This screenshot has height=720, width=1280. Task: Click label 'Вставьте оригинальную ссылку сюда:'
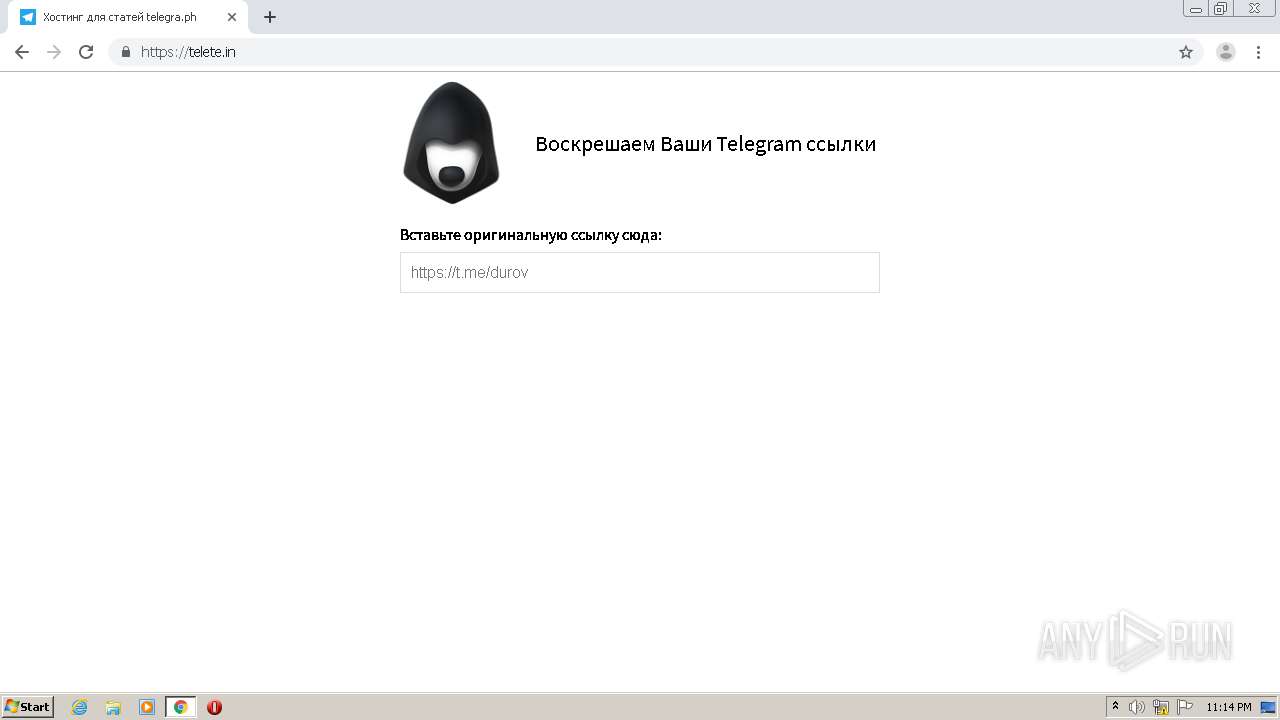point(531,235)
